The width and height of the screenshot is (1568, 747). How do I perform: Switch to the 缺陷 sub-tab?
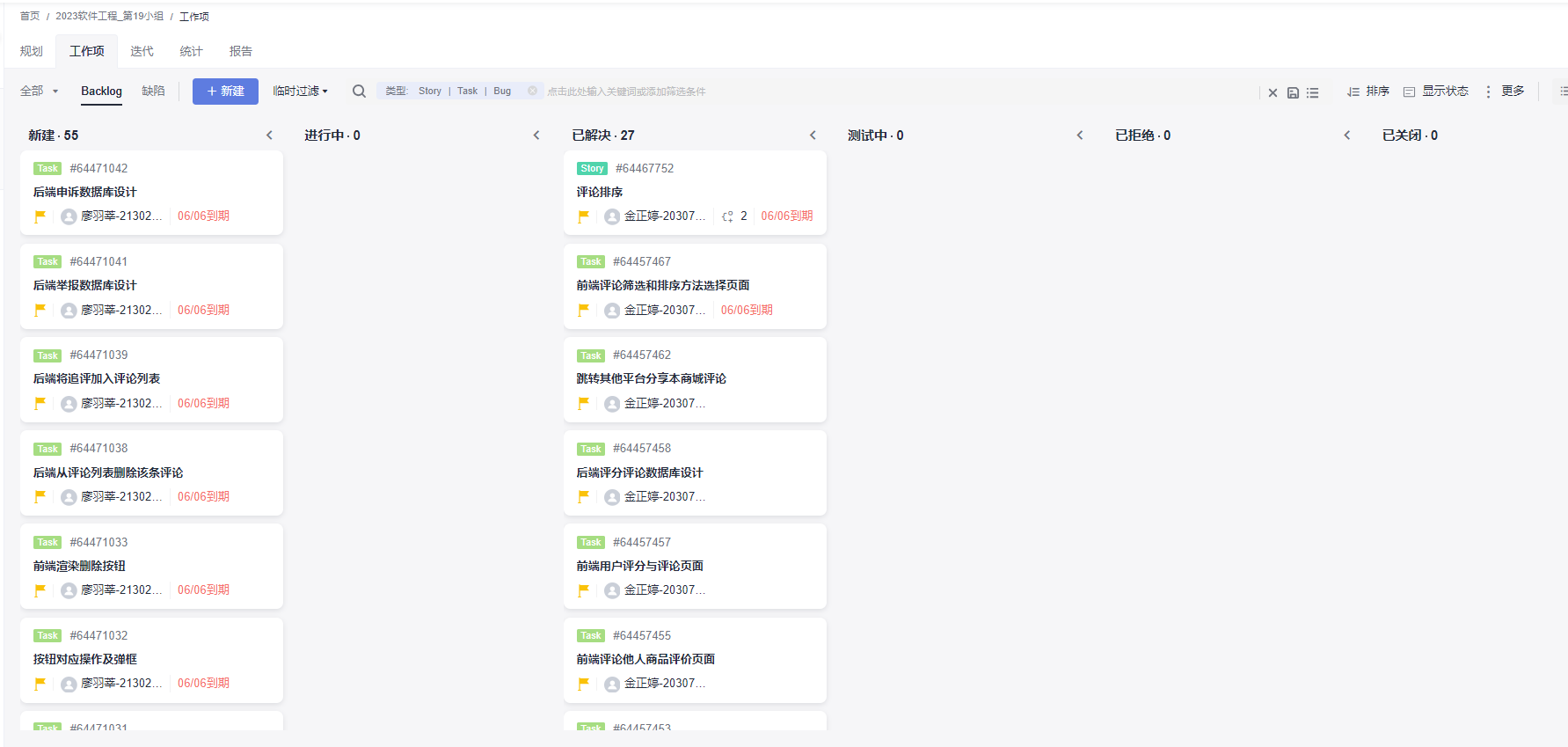pos(153,91)
